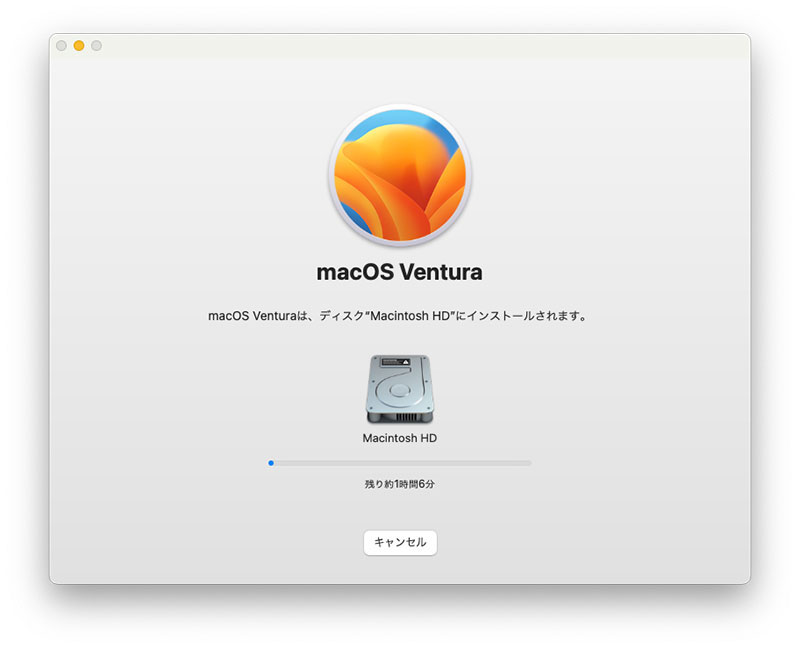Viewport: 800px width, 649px height.
Task: Click the blue filled start of progress bar
Action: (271, 463)
